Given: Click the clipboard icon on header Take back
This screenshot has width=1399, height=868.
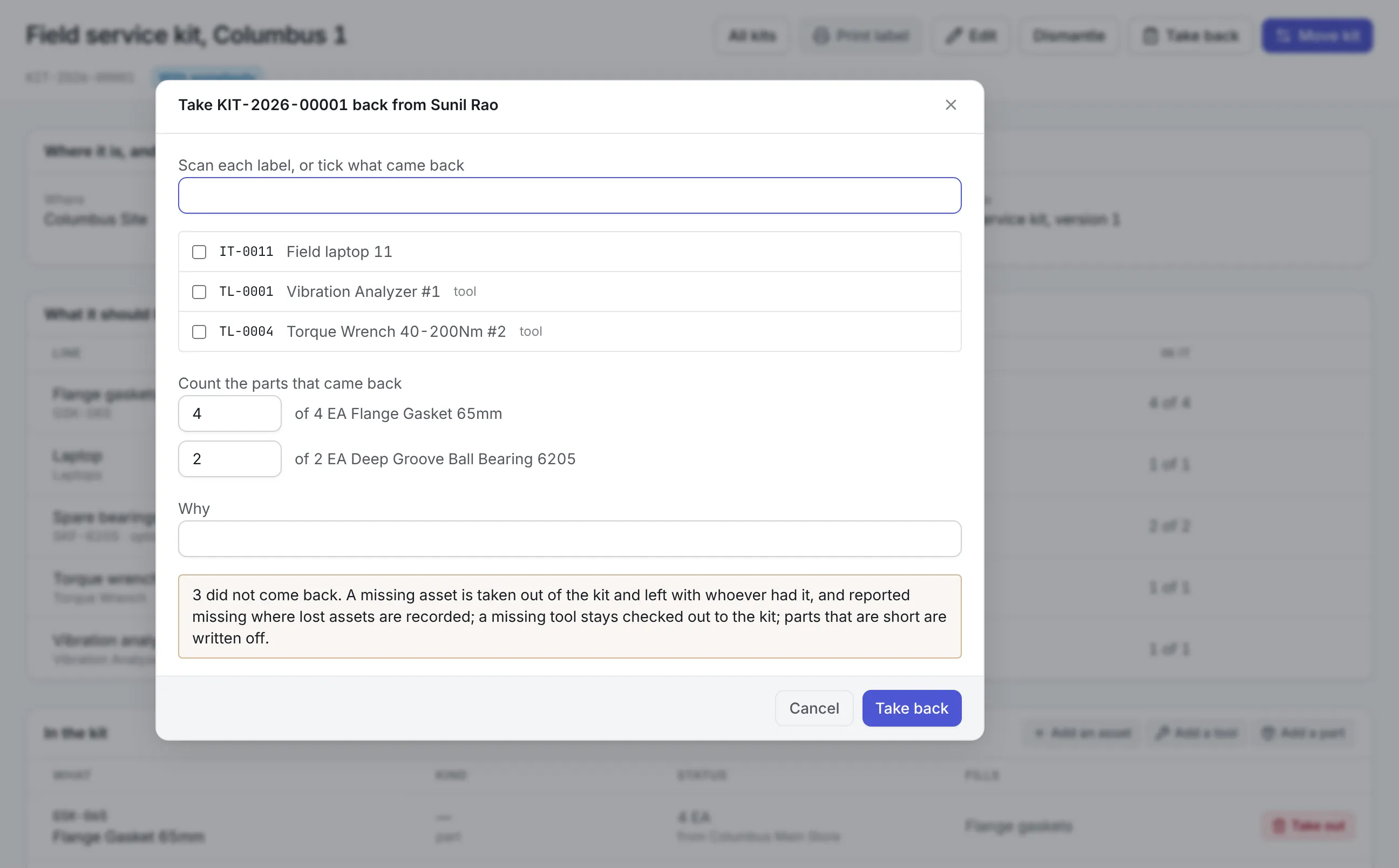Looking at the screenshot, I should coord(1151,36).
